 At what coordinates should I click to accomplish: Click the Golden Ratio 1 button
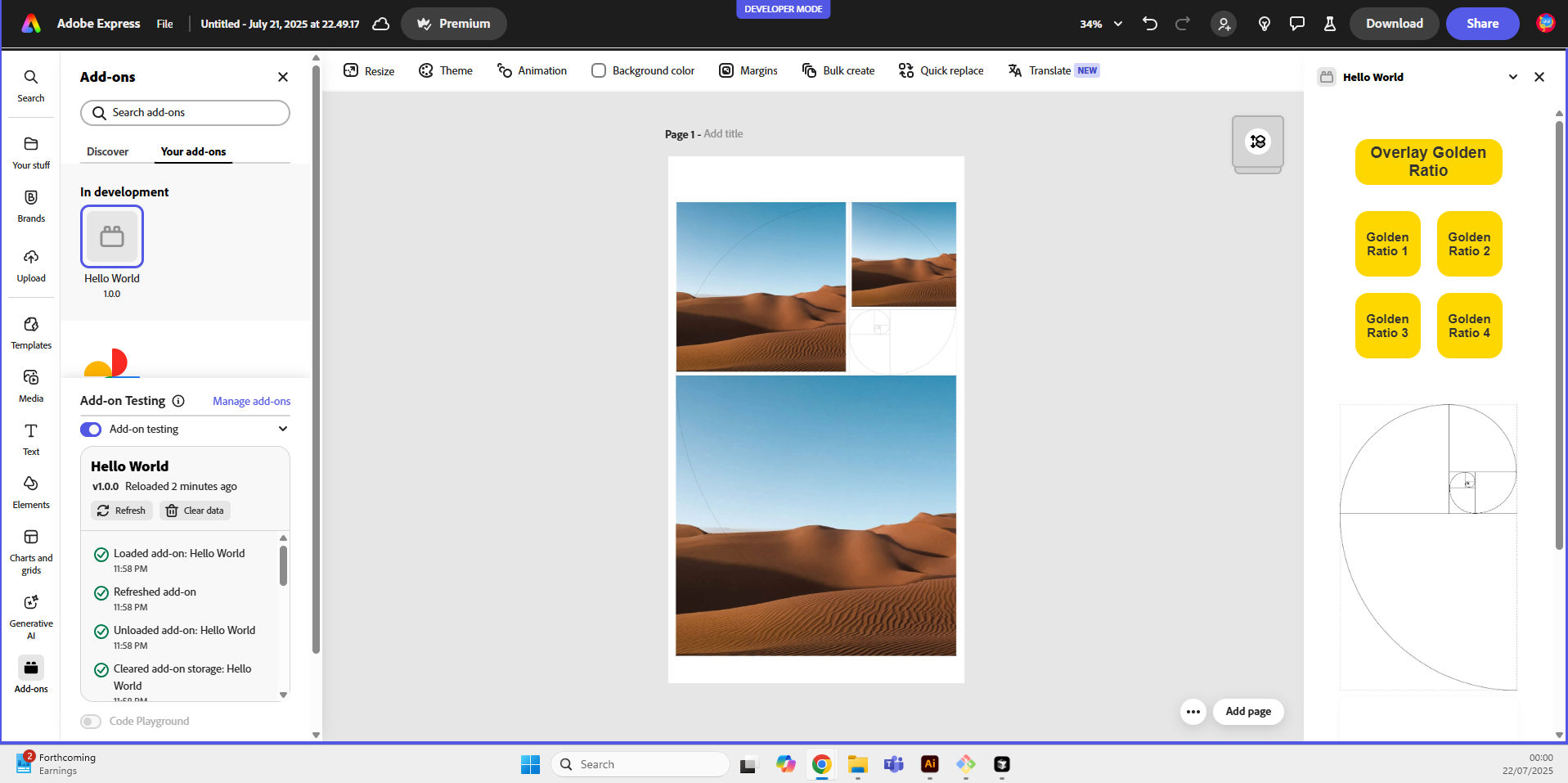(x=1388, y=244)
